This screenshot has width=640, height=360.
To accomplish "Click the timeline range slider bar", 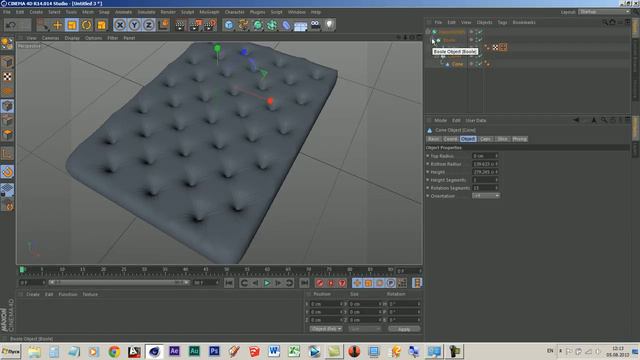I will (x=118, y=282).
